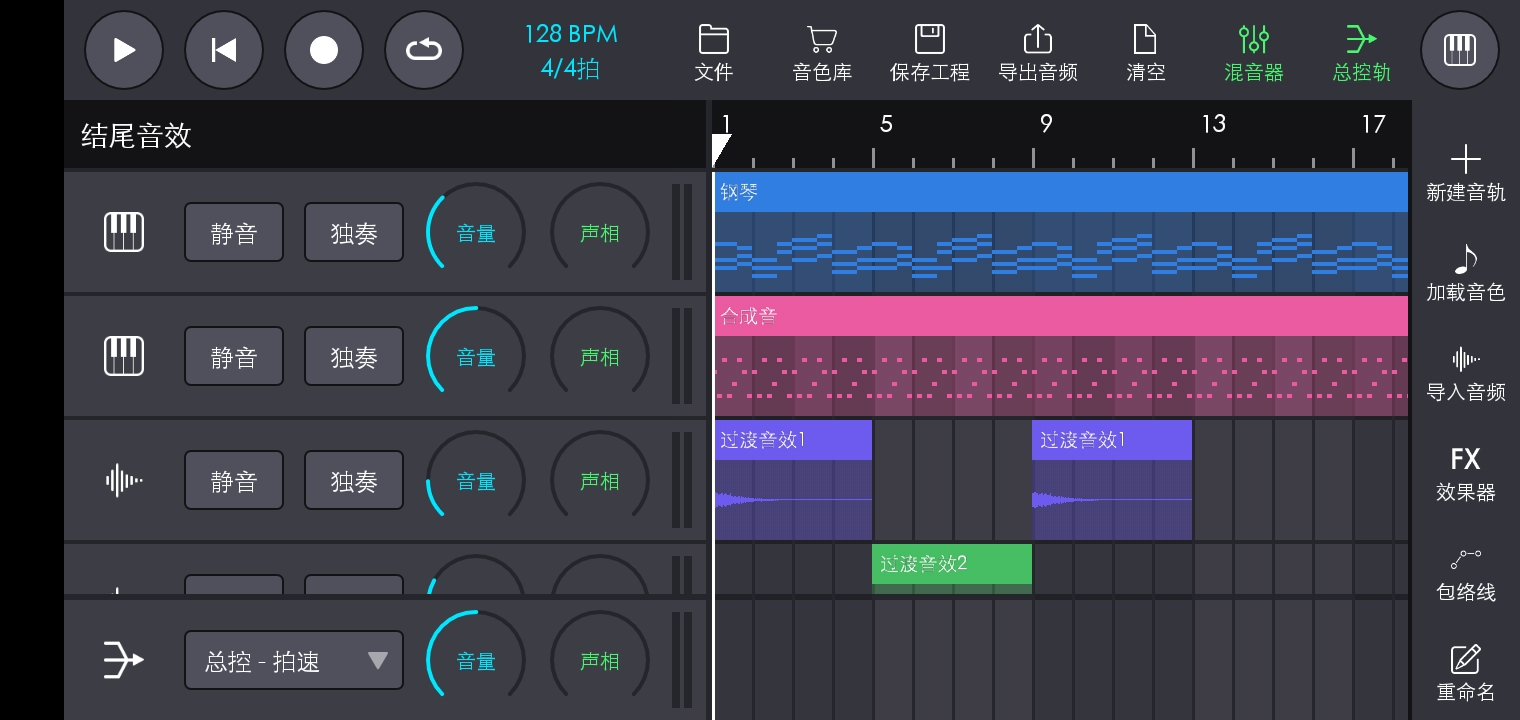This screenshot has width=1520, height=720.
Task: Tap the master track routing icon
Action: 124,660
